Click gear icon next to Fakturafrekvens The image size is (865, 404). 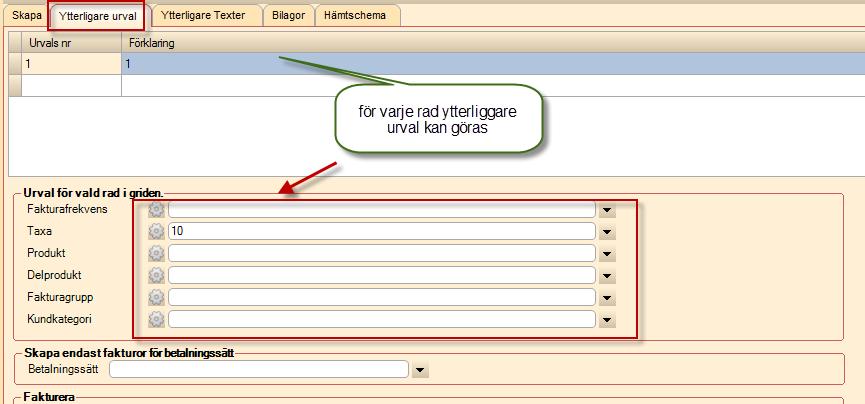157,209
